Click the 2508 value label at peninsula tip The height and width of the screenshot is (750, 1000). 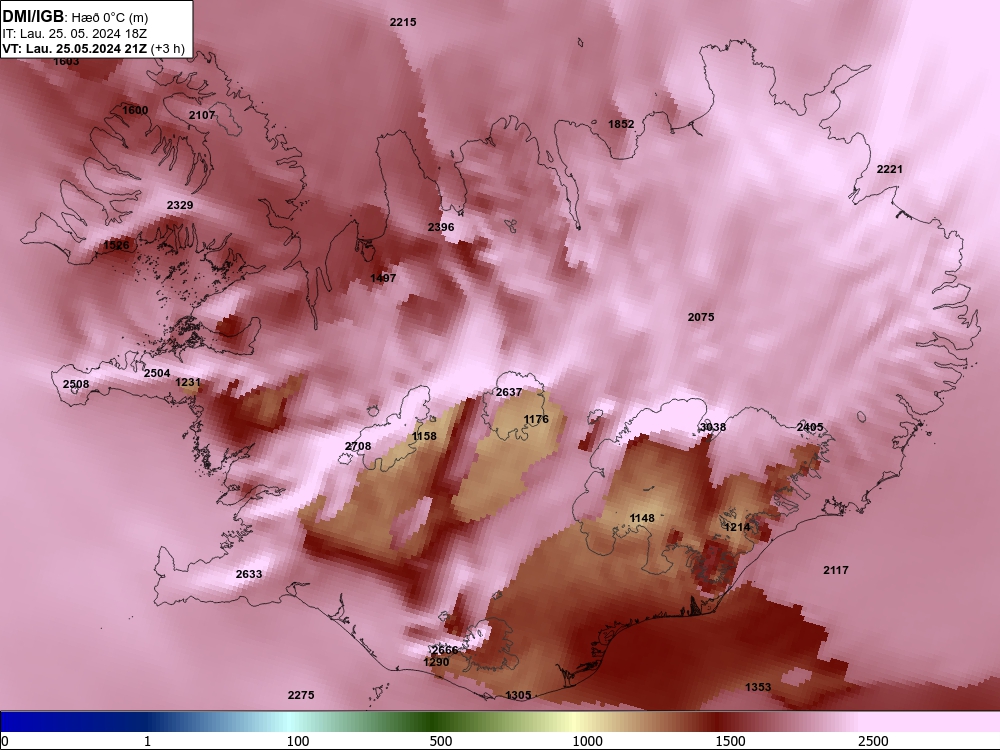click(x=76, y=385)
